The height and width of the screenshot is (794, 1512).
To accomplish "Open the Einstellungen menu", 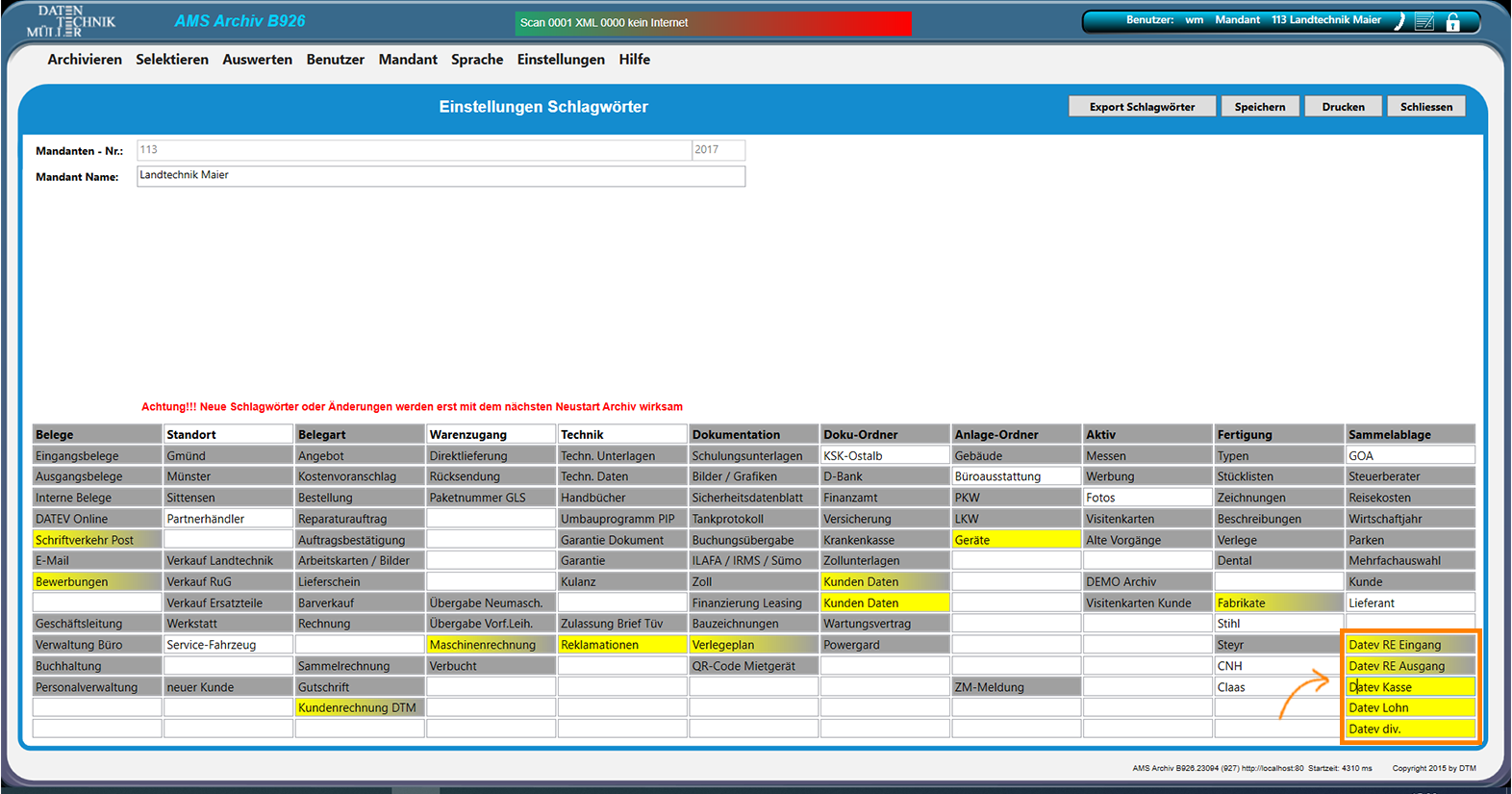I will click(561, 60).
